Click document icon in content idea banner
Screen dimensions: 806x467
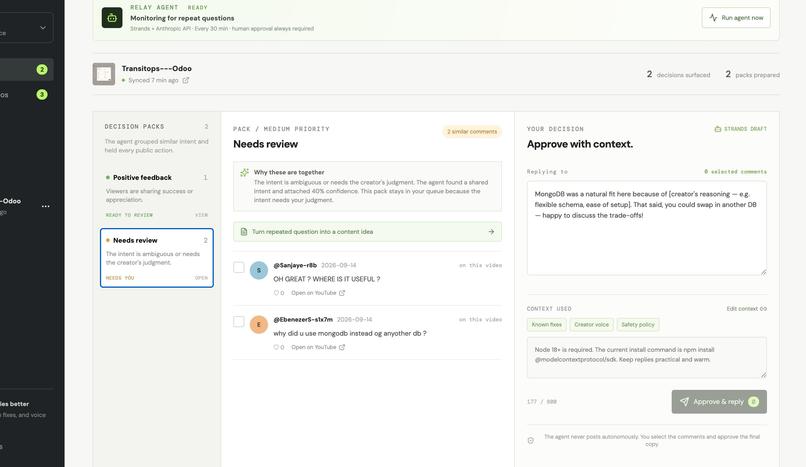click(244, 232)
